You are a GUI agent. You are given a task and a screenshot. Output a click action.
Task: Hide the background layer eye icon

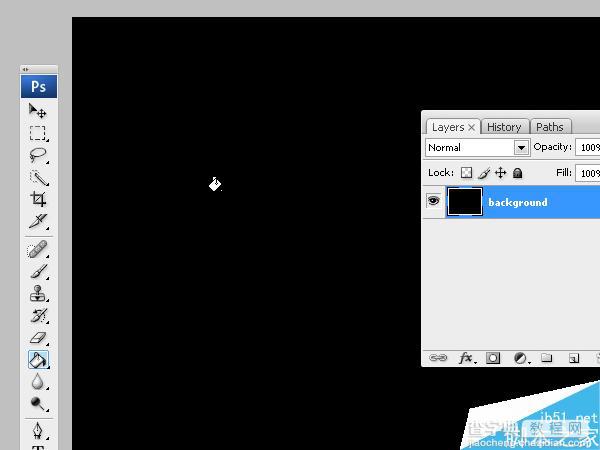434,201
